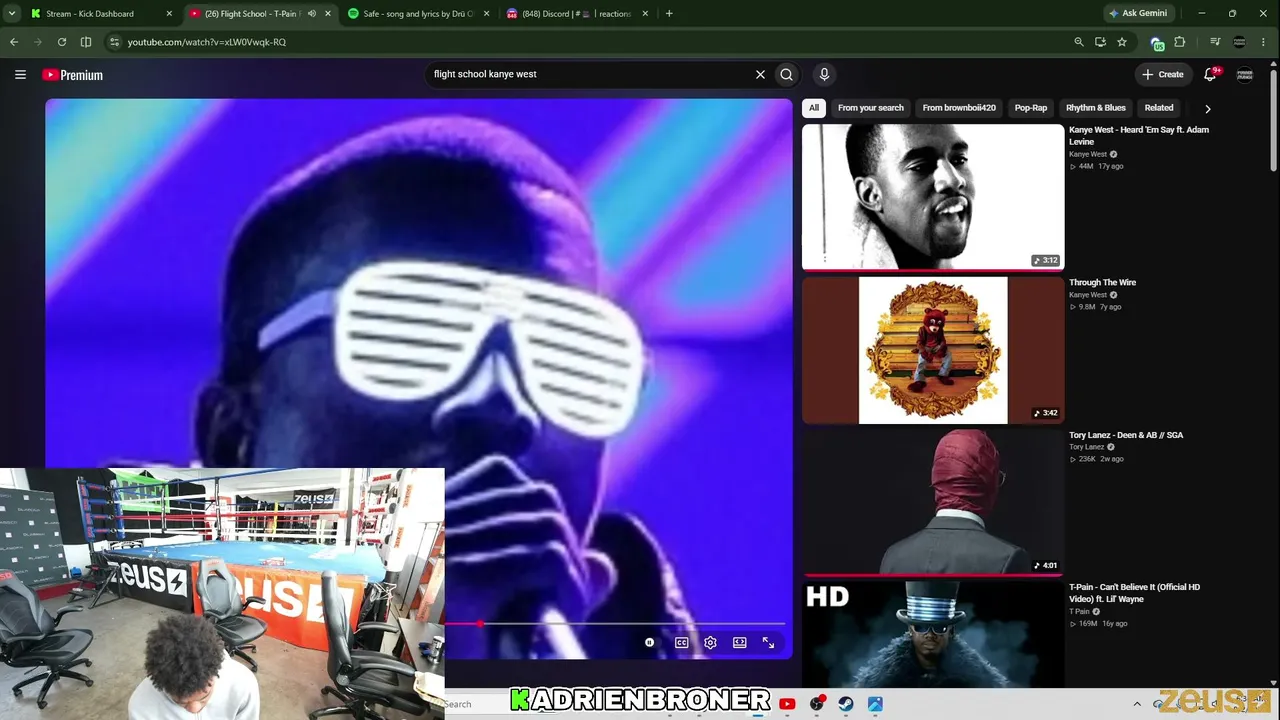Viewport: 1280px width, 720px height.
Task: Open Steam from the taskbar
Action: pos(846,704)
